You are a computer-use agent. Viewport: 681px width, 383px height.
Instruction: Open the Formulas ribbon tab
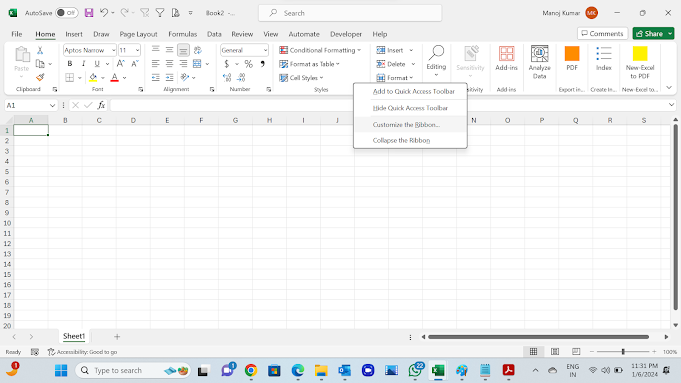coord(182,34)
